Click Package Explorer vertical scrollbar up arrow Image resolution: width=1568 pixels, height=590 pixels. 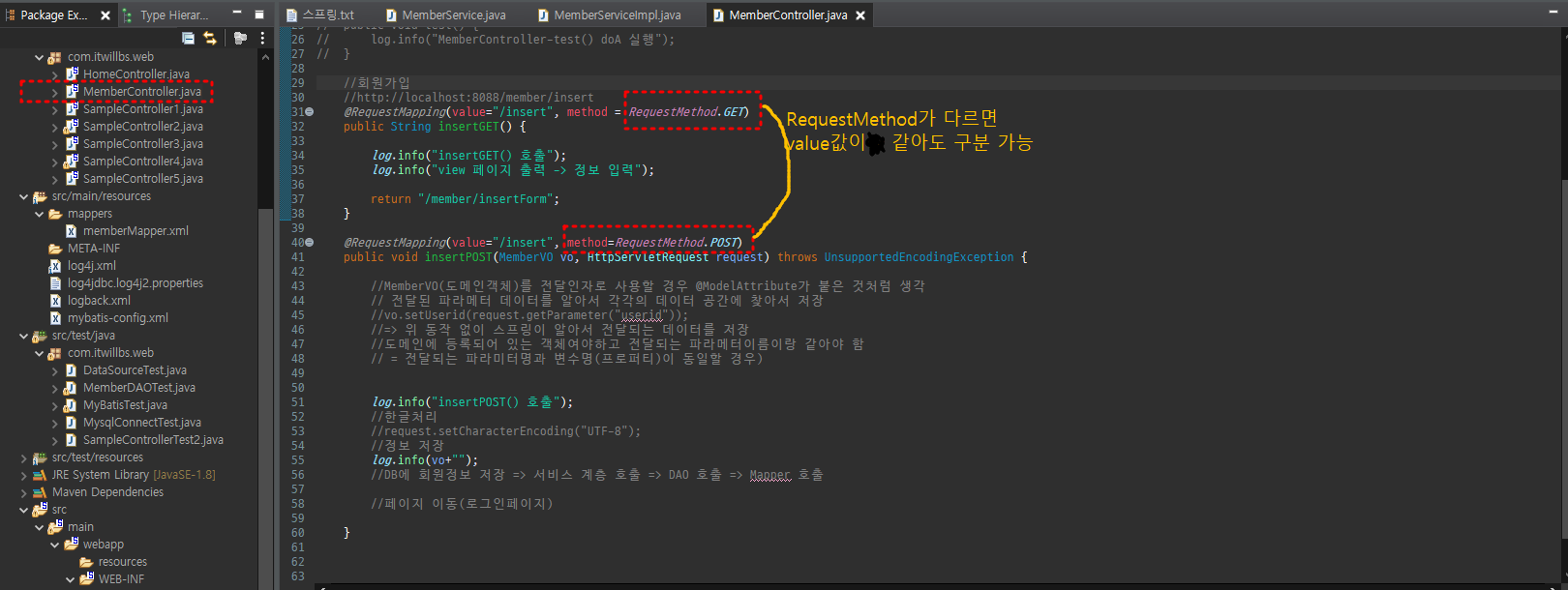[265, 57]
